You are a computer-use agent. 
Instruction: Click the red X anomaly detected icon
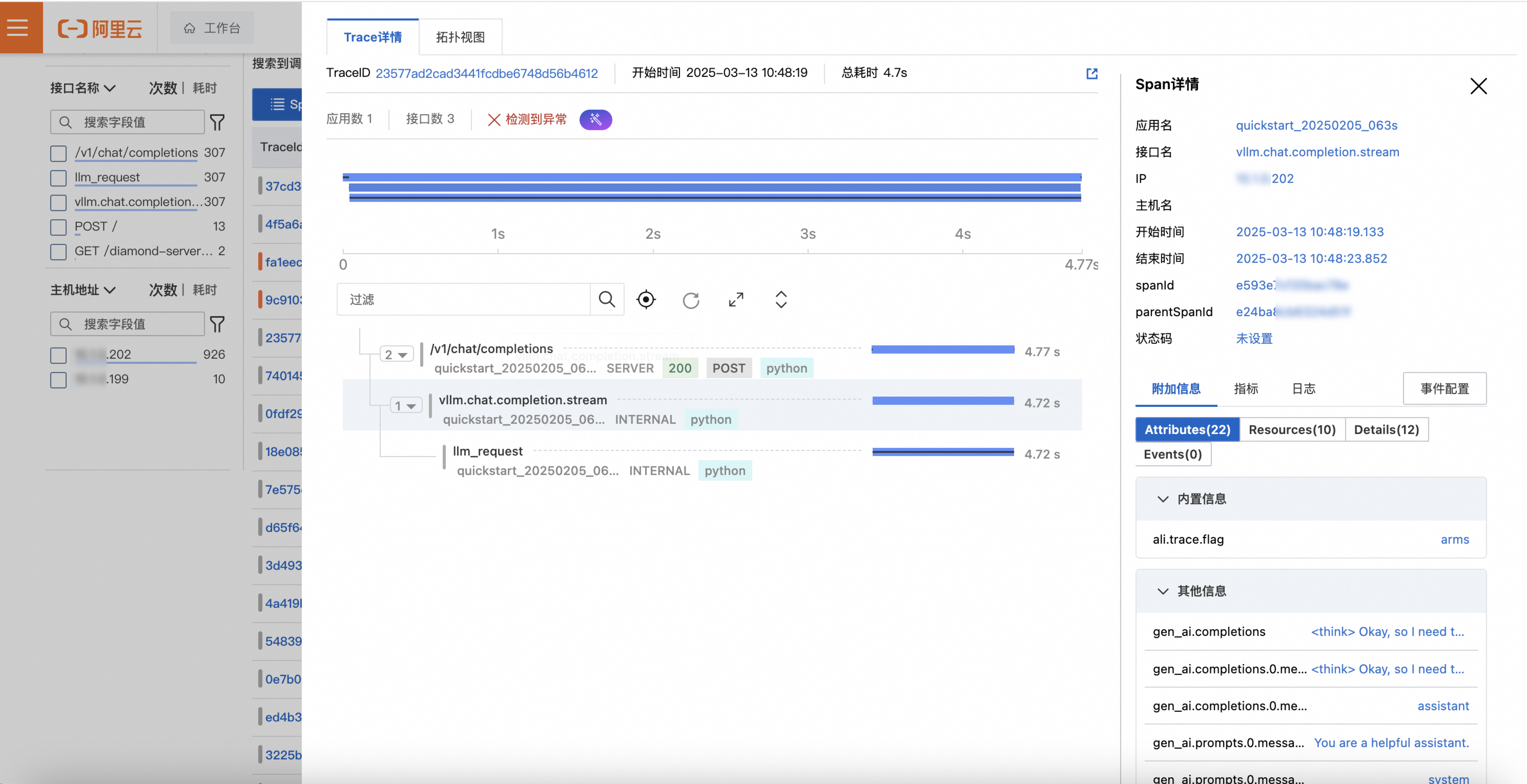coord(493,119)
